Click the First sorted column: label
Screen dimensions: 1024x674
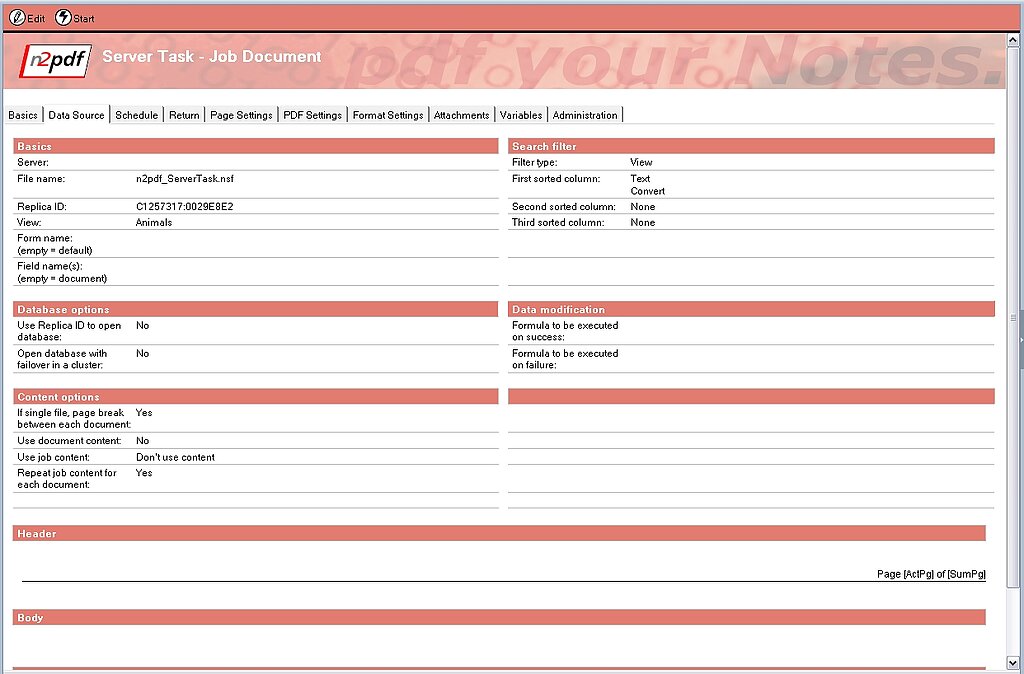tap(556, 178)
